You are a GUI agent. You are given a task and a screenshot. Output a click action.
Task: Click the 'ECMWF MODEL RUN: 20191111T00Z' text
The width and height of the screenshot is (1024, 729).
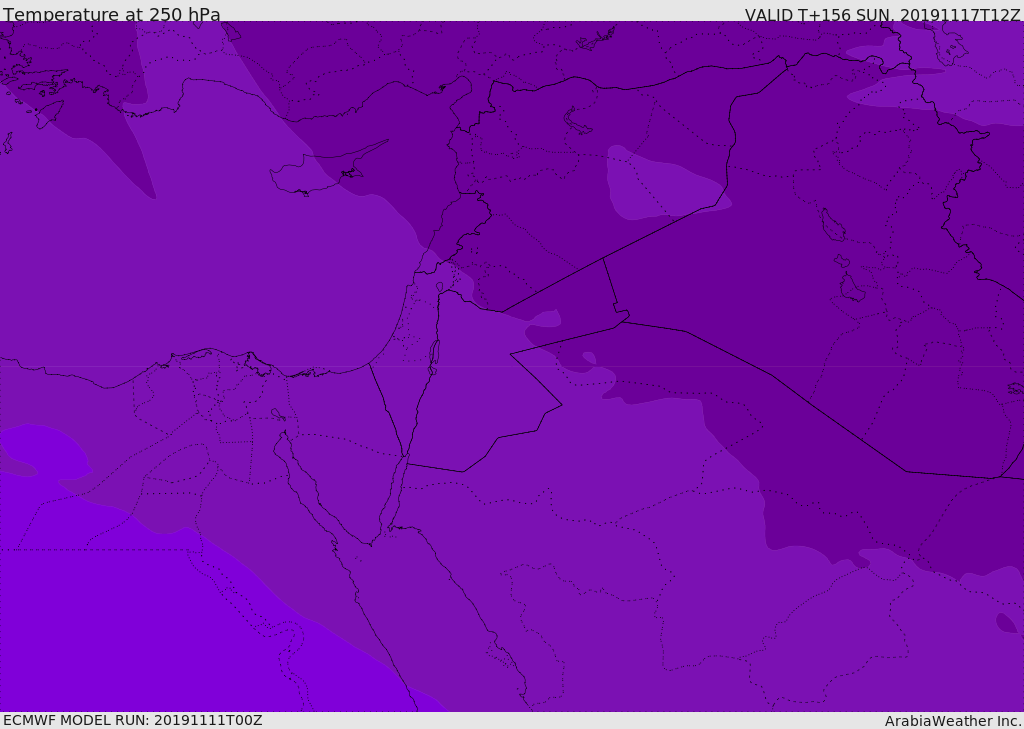133,720
